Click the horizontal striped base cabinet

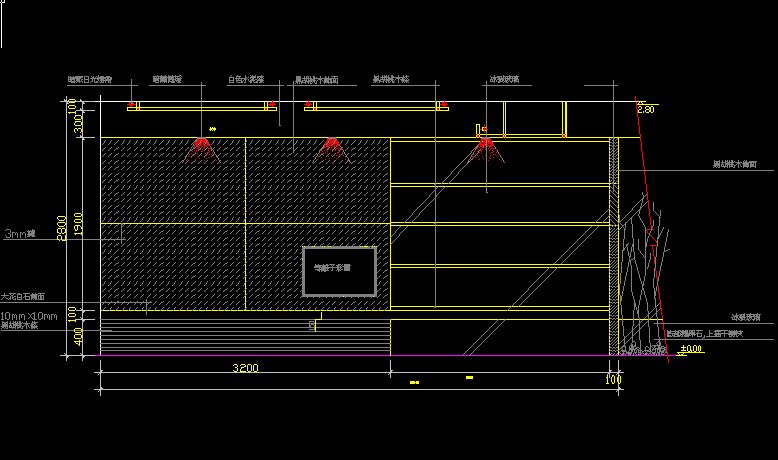245,338
